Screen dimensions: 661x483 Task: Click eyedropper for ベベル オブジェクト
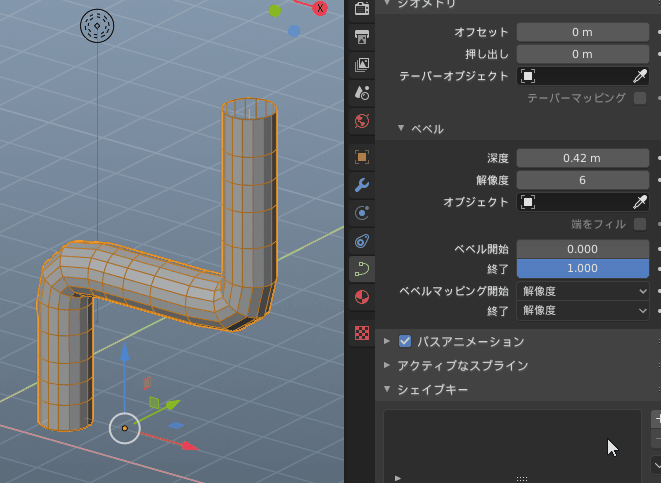point(640,202)
